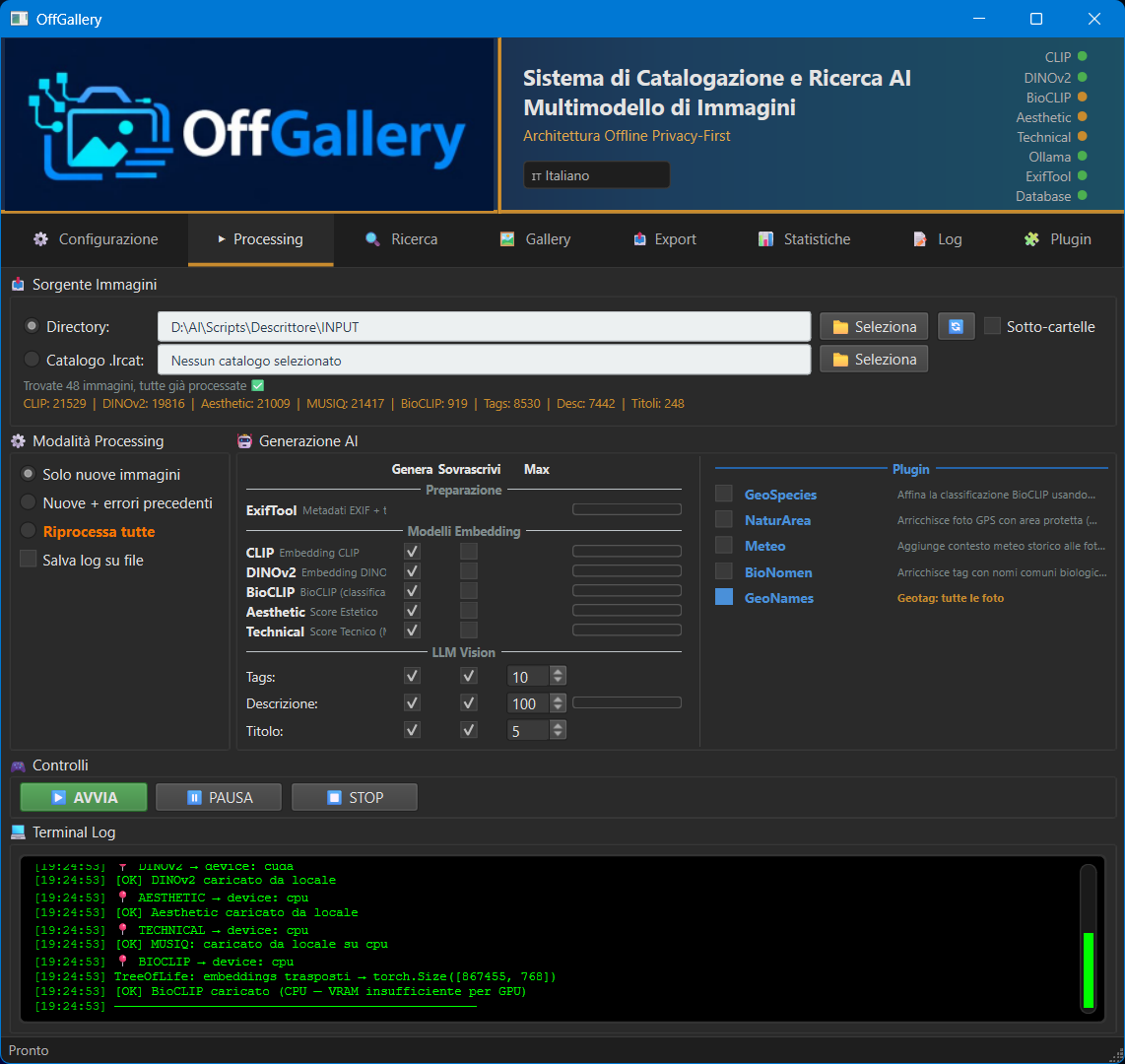Select the Catalogo .lrcat radio button
This screenshot has width=1125, height=1064.
[x=32, y=360]
